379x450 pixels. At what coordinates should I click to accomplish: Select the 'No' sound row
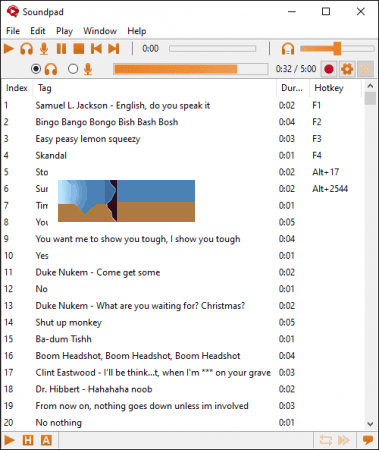click(x=182, y=289)
